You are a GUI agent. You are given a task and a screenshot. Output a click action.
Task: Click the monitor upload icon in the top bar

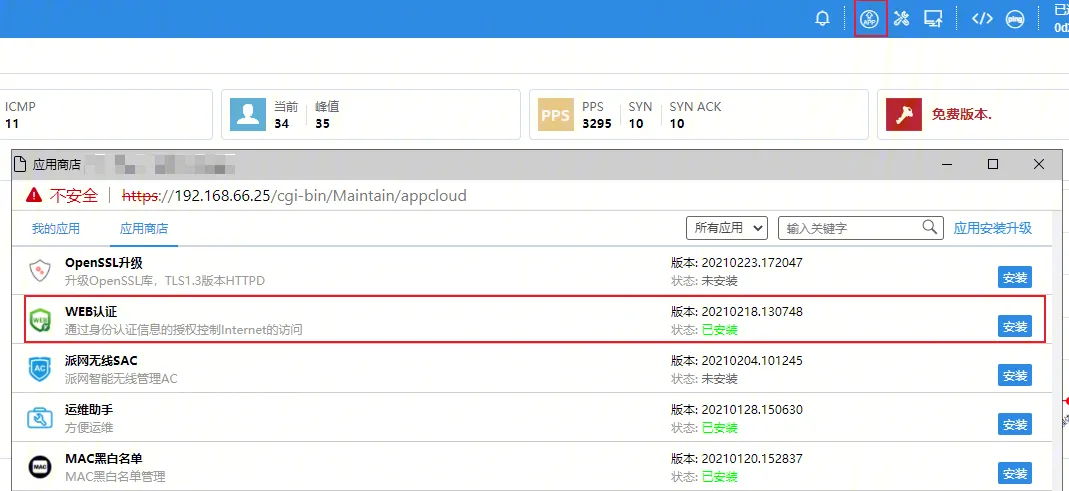pos(933,19)
